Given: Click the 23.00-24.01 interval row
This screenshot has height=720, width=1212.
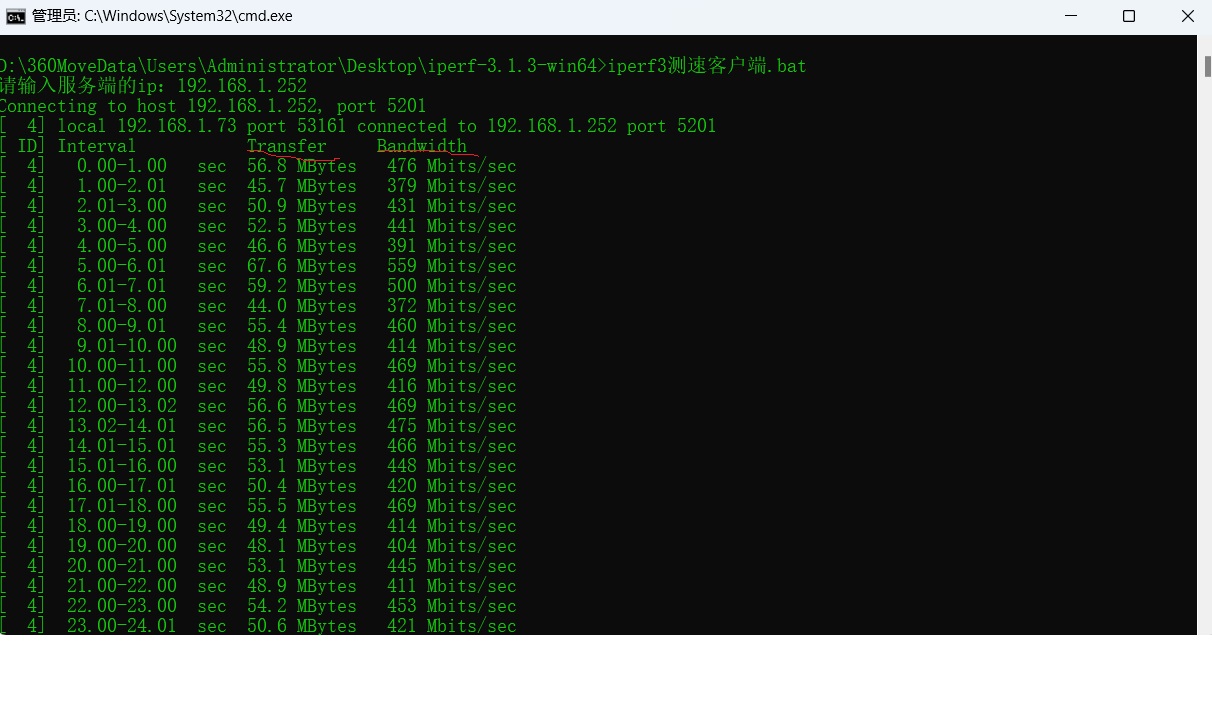Looking at the screenshot, I should (x=258, y=626).
